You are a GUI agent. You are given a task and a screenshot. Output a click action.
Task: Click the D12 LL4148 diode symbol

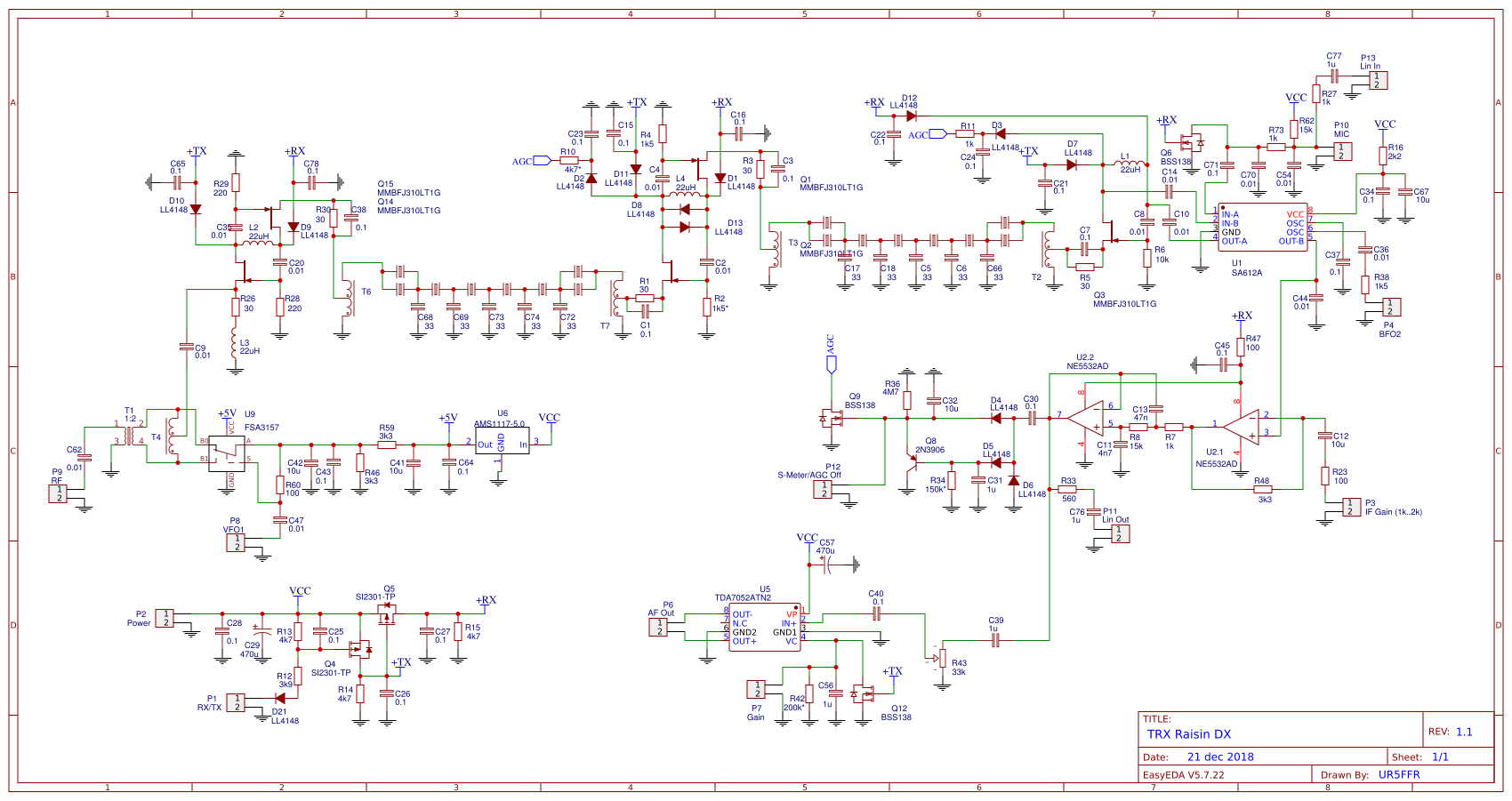911,116
